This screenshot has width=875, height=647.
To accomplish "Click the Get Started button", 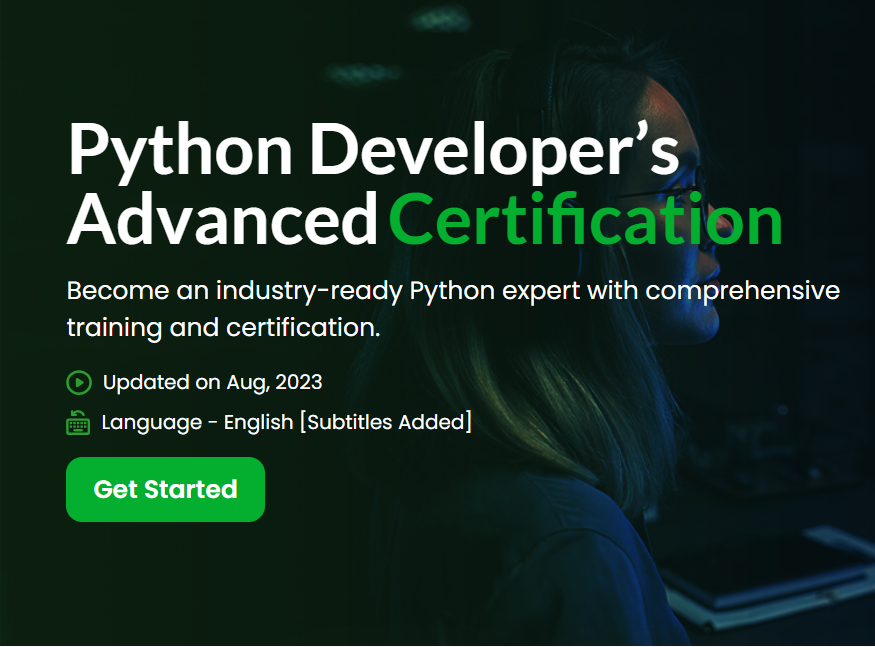I will click(x=165, y=490).
